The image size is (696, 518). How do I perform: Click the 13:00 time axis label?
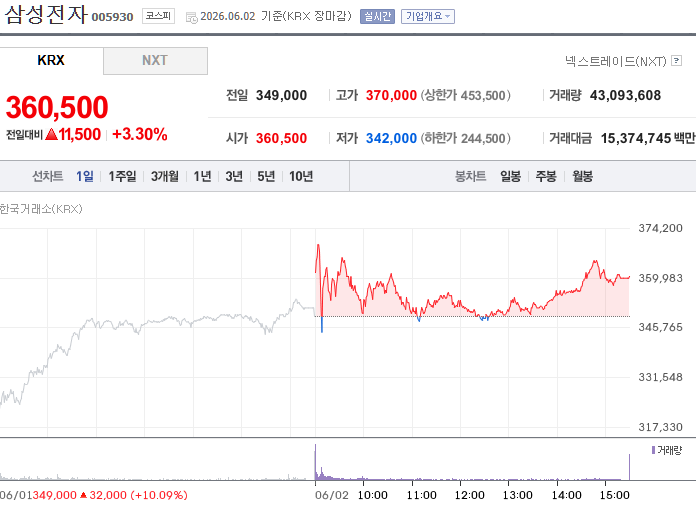[x=518, y=495]
